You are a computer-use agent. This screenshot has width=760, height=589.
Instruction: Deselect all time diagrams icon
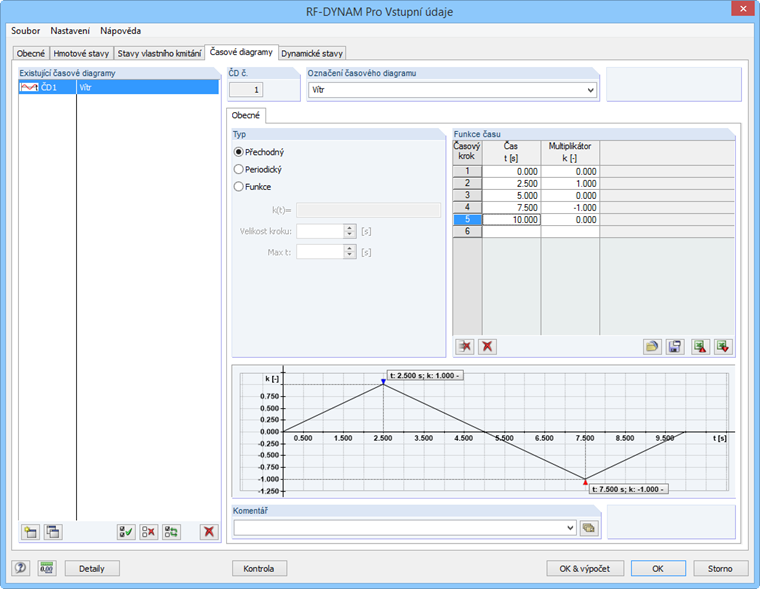click(149, 532)
